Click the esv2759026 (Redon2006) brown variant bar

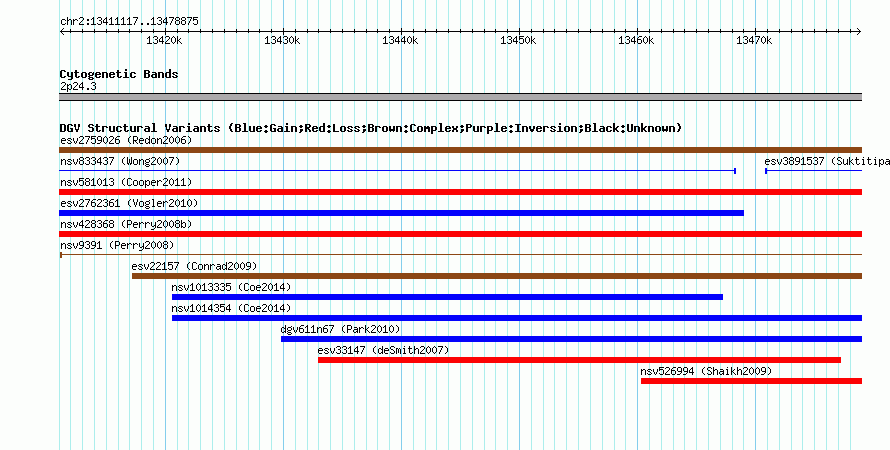pos(460,150)
